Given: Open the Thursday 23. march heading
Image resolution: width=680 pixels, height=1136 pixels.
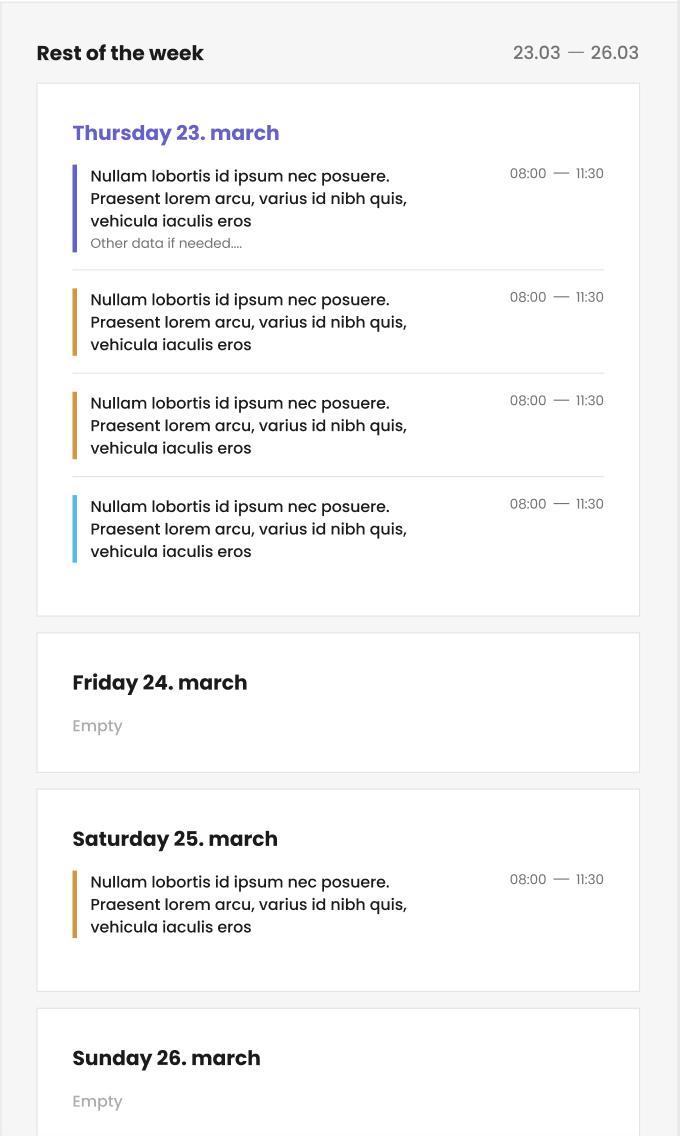Looking at the screenshot, I should 176,133.
